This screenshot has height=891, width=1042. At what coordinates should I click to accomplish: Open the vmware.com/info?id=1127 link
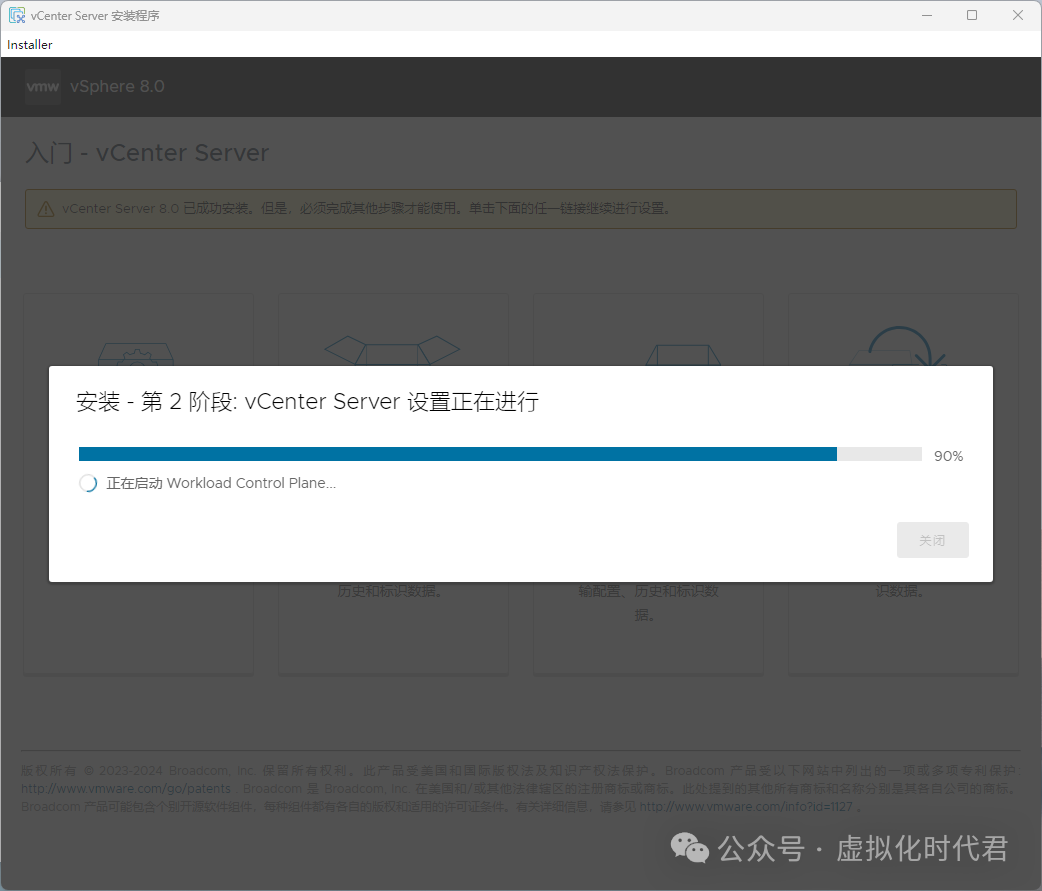[x=746, y=807]
